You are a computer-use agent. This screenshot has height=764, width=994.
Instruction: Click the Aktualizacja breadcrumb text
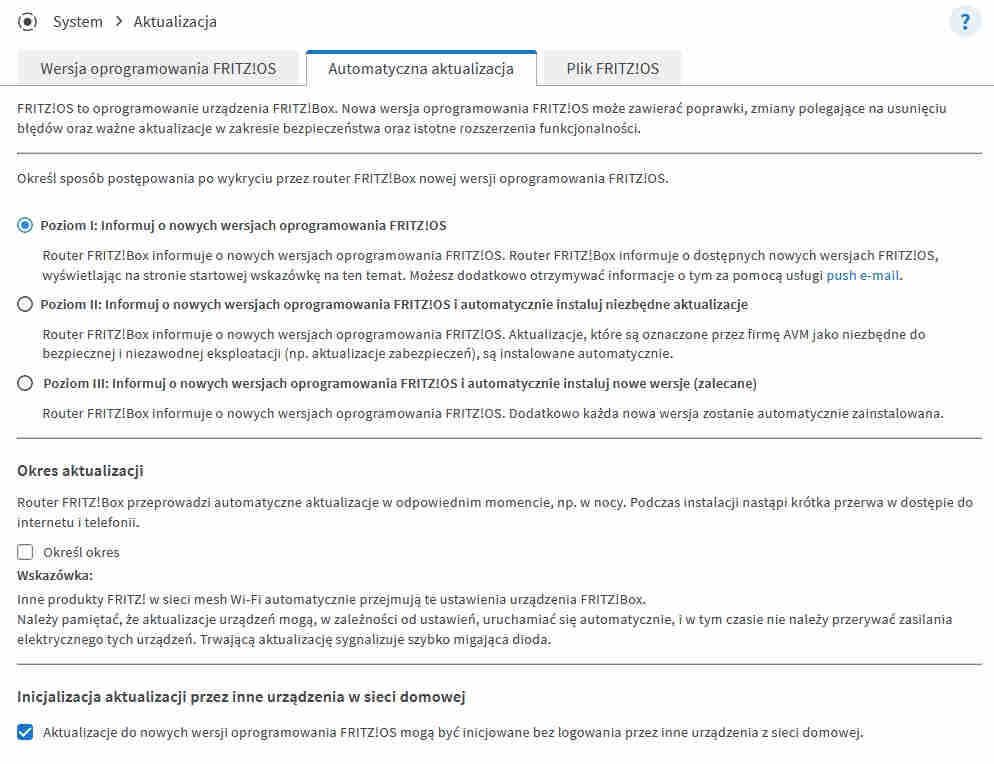tap(175, 21)
